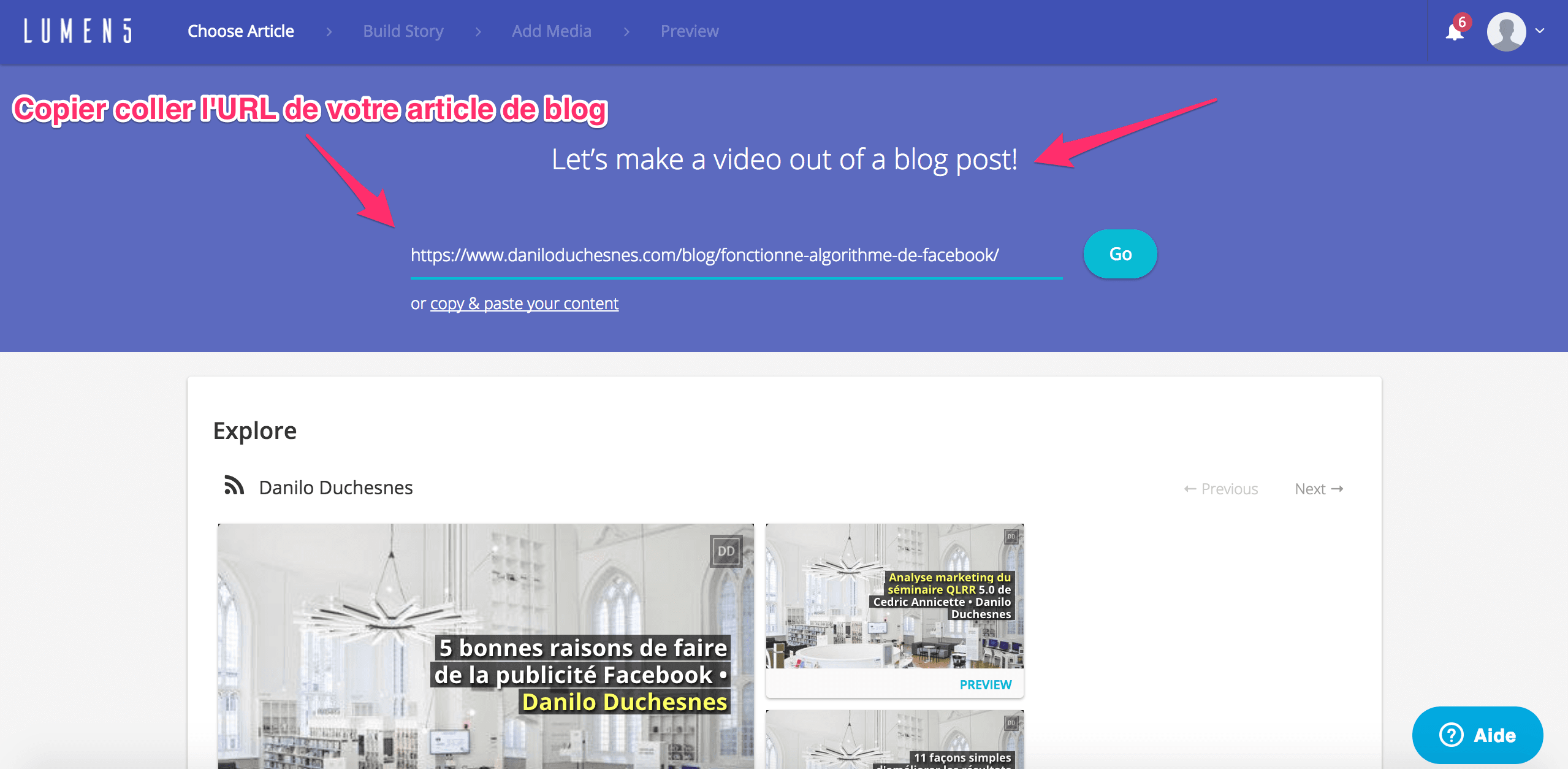
Task: Go to the Preview step
Action: point(690,31)
